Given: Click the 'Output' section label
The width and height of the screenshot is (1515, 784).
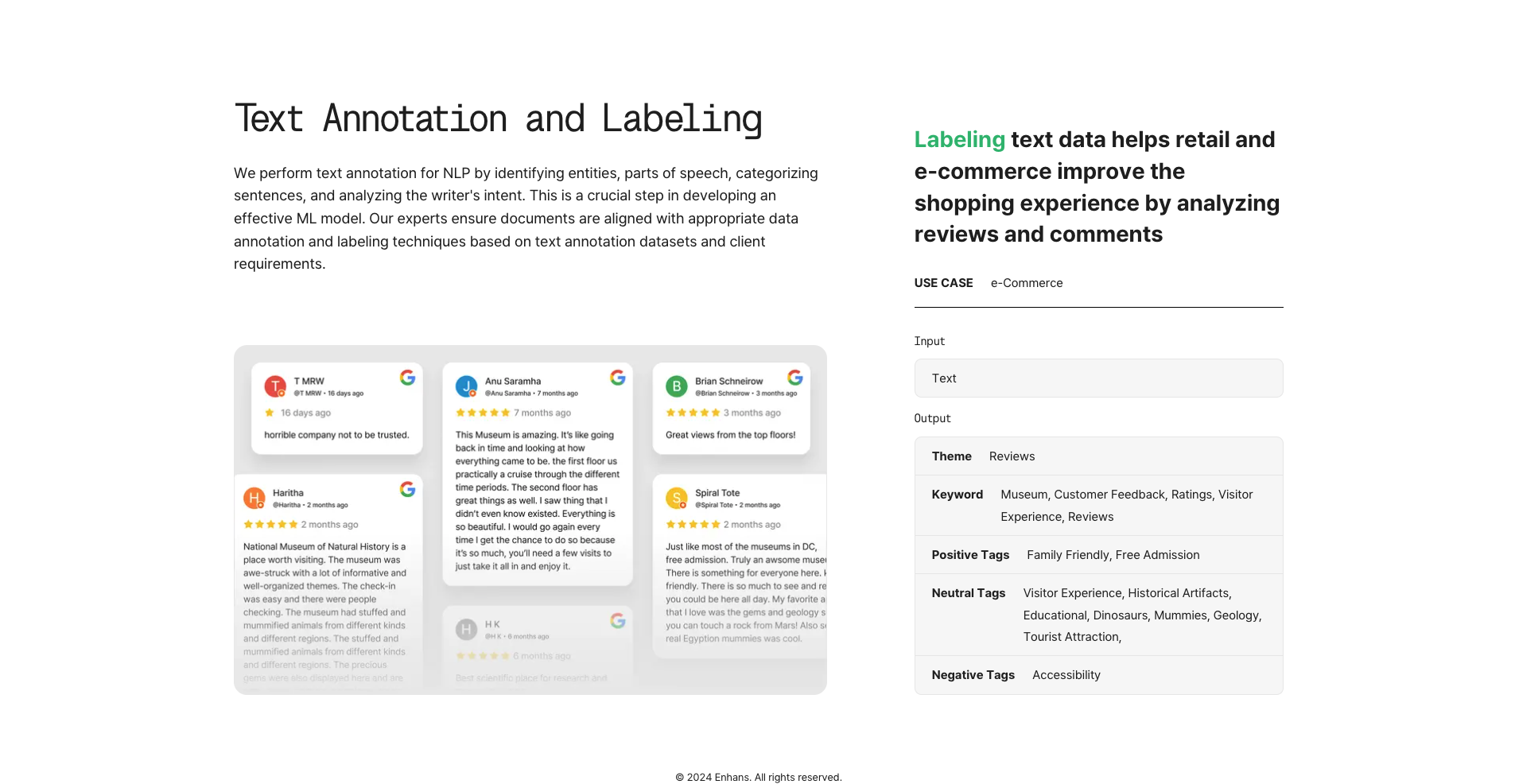Looking at the screenshot, I should point(933,418).
